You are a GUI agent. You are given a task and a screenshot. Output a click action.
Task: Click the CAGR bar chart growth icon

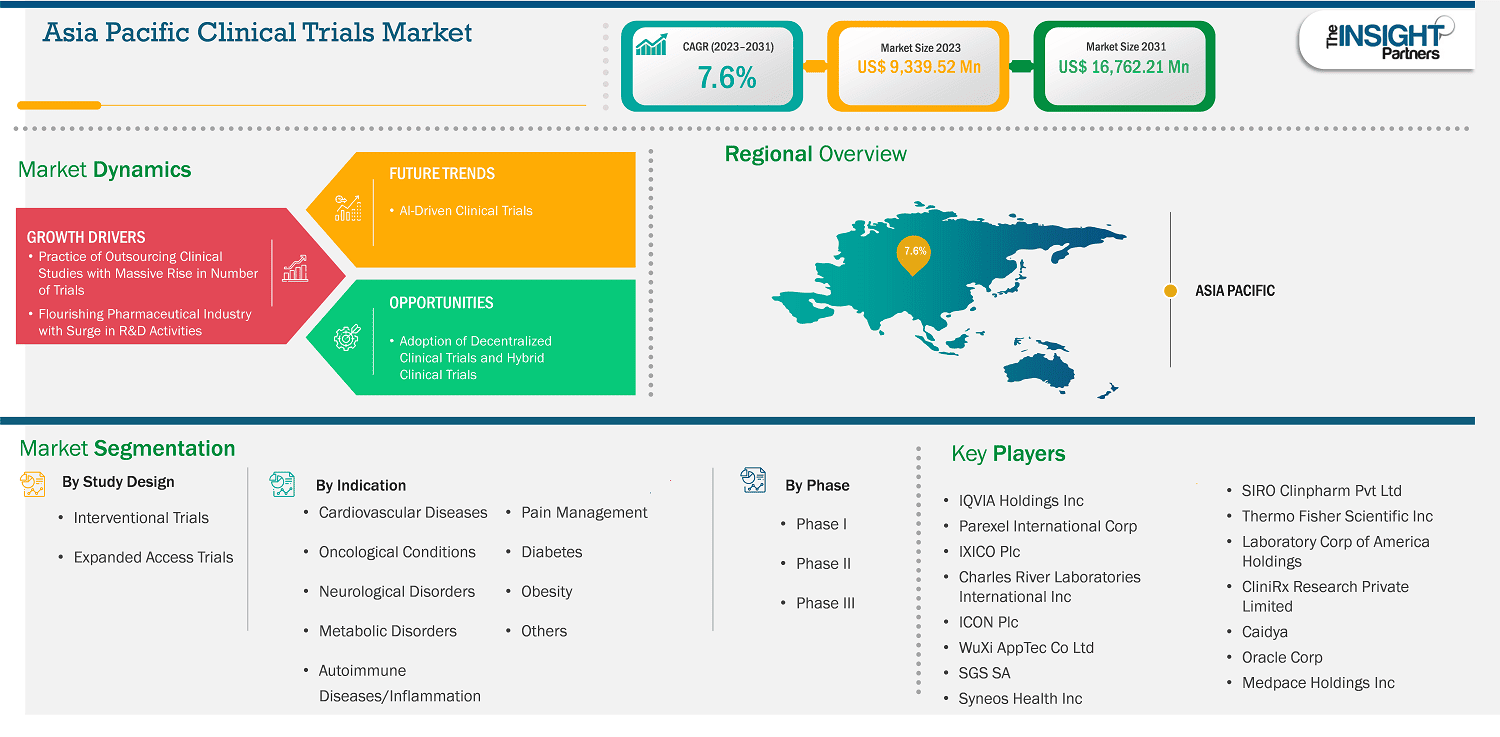point(651,46)
